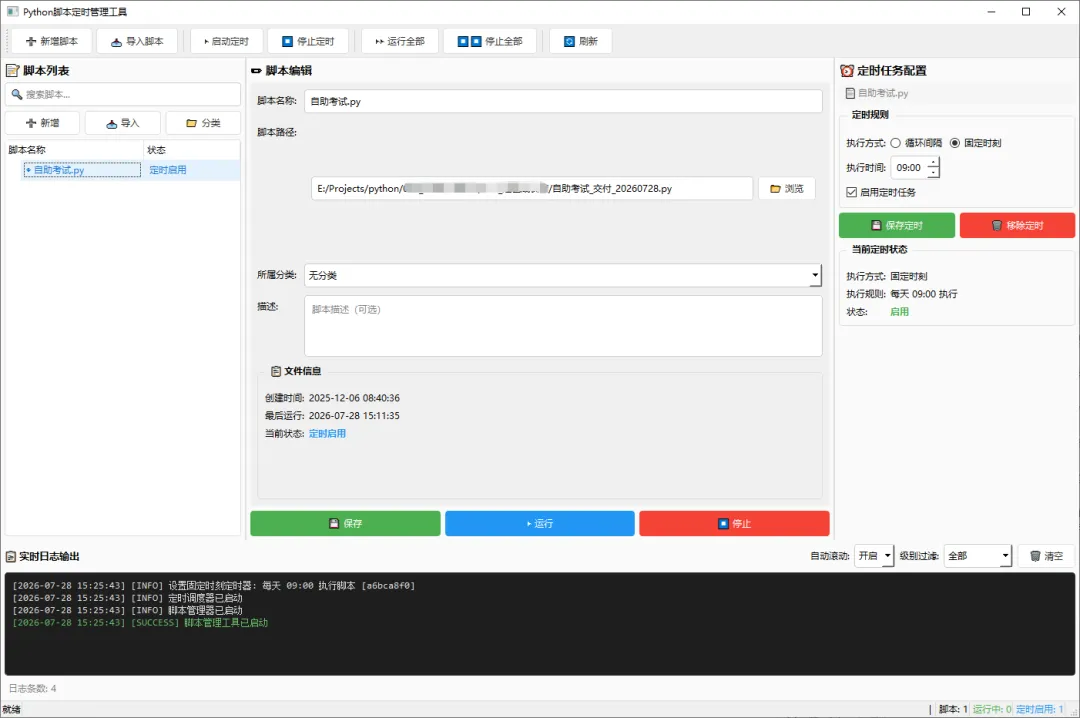
Task: Maximize the window
Action: pos(1026,12)
